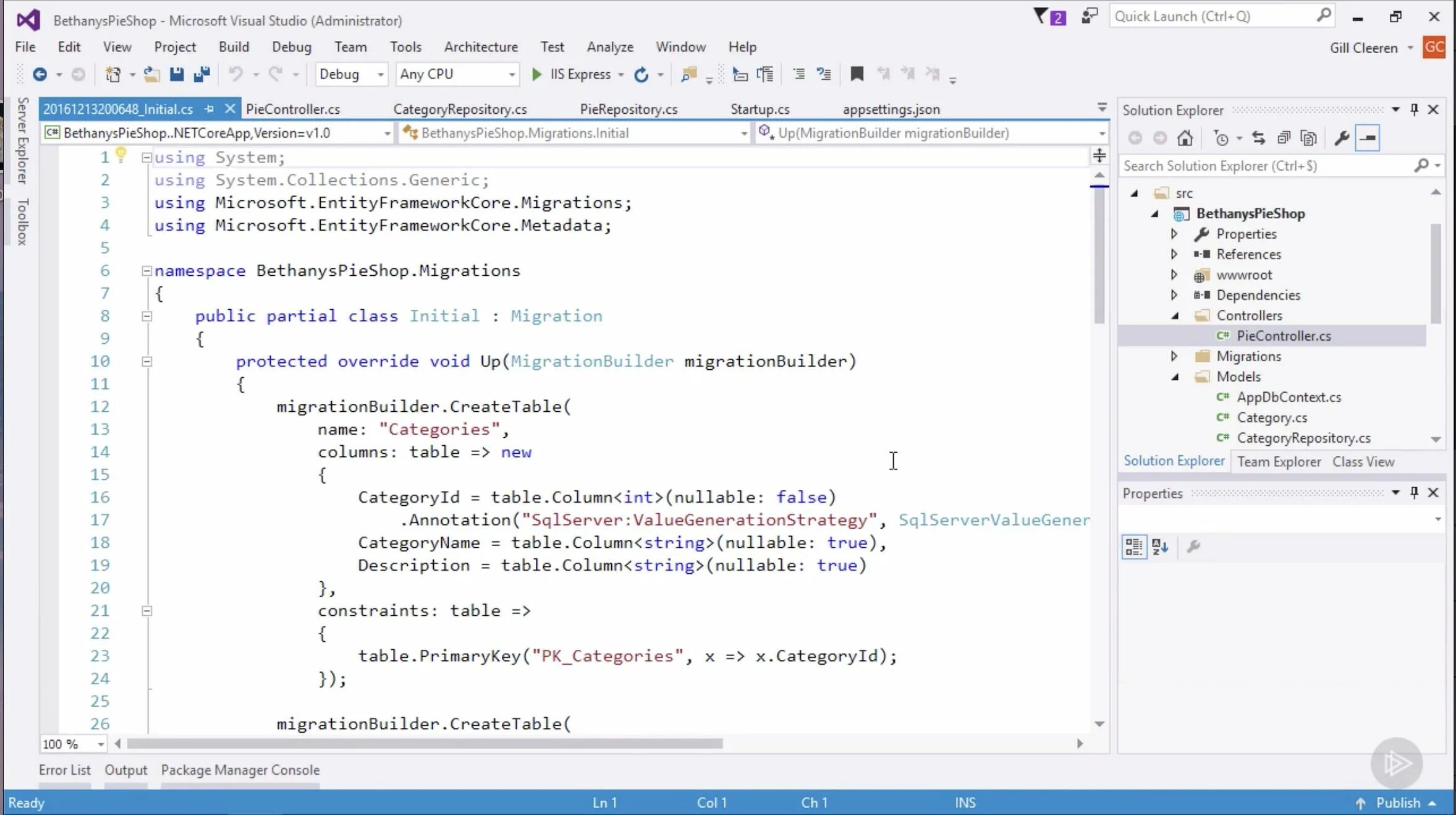Image resolution: width=1456 pixels, height=815 pixels.
Task: Select the Undo action icon
Action: (x=233, y=74)
